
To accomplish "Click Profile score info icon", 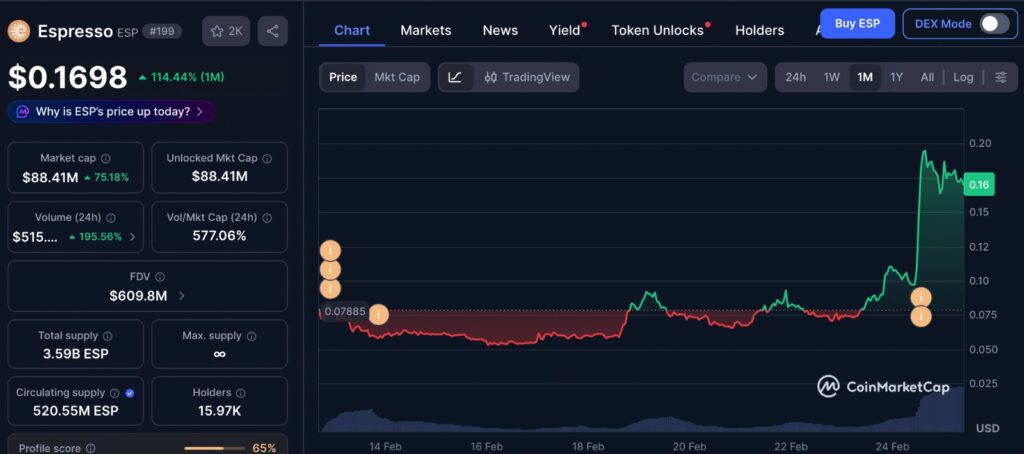I will tap(91, 449).
